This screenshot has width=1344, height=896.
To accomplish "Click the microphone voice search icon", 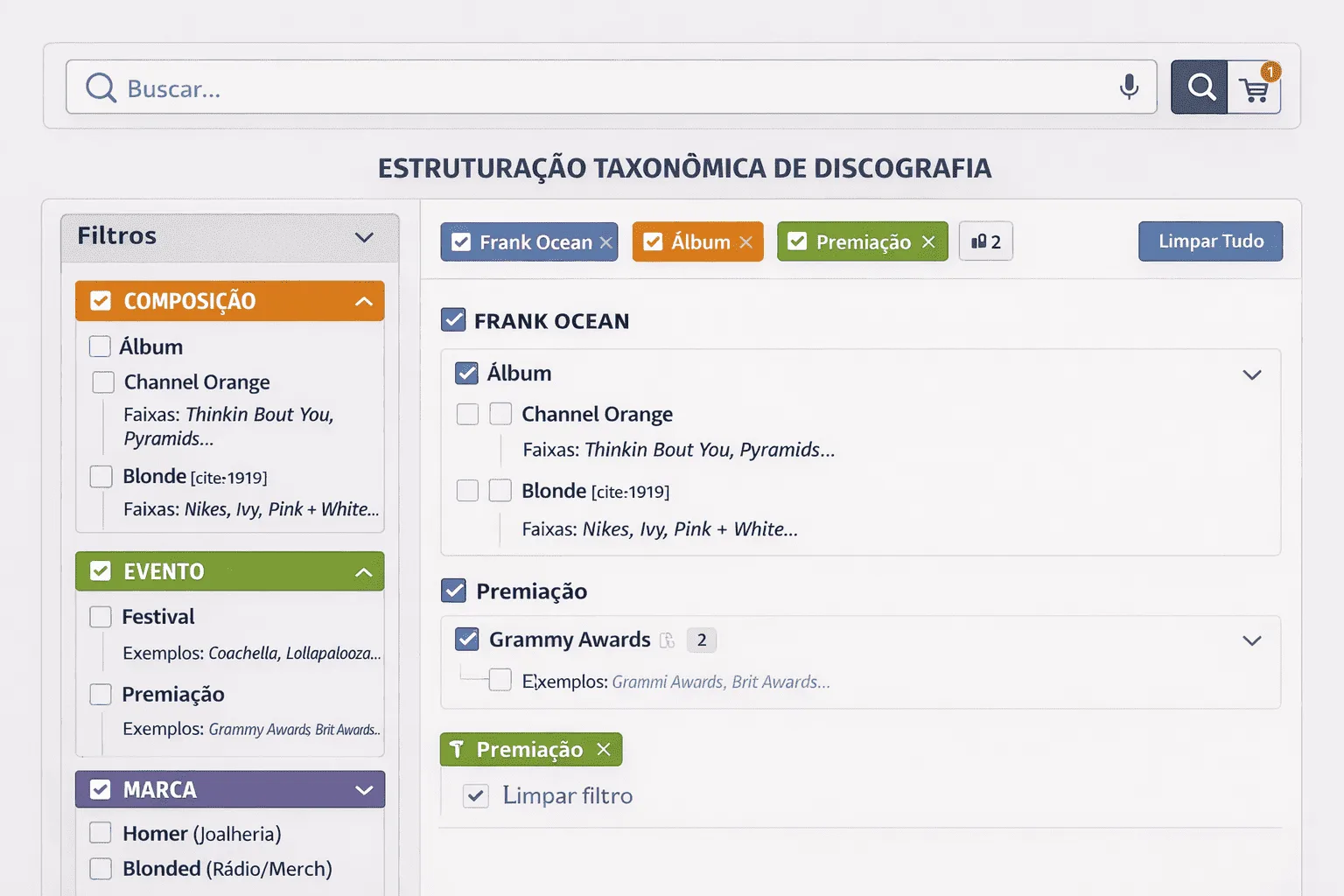I will click(x=1129, y=87).
